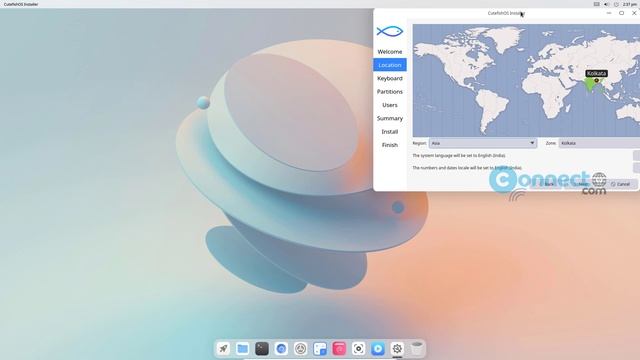Launch the Terminal from the dock
The width and height of the screenshot is (640, 360).
[x=262, y=349]
